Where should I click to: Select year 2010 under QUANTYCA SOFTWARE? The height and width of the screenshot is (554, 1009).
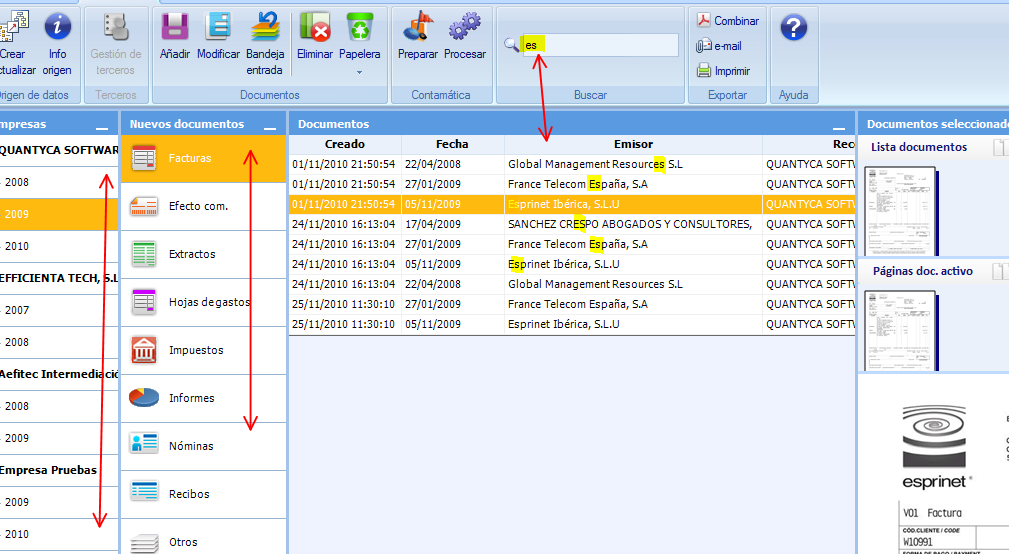coord(59,246)
